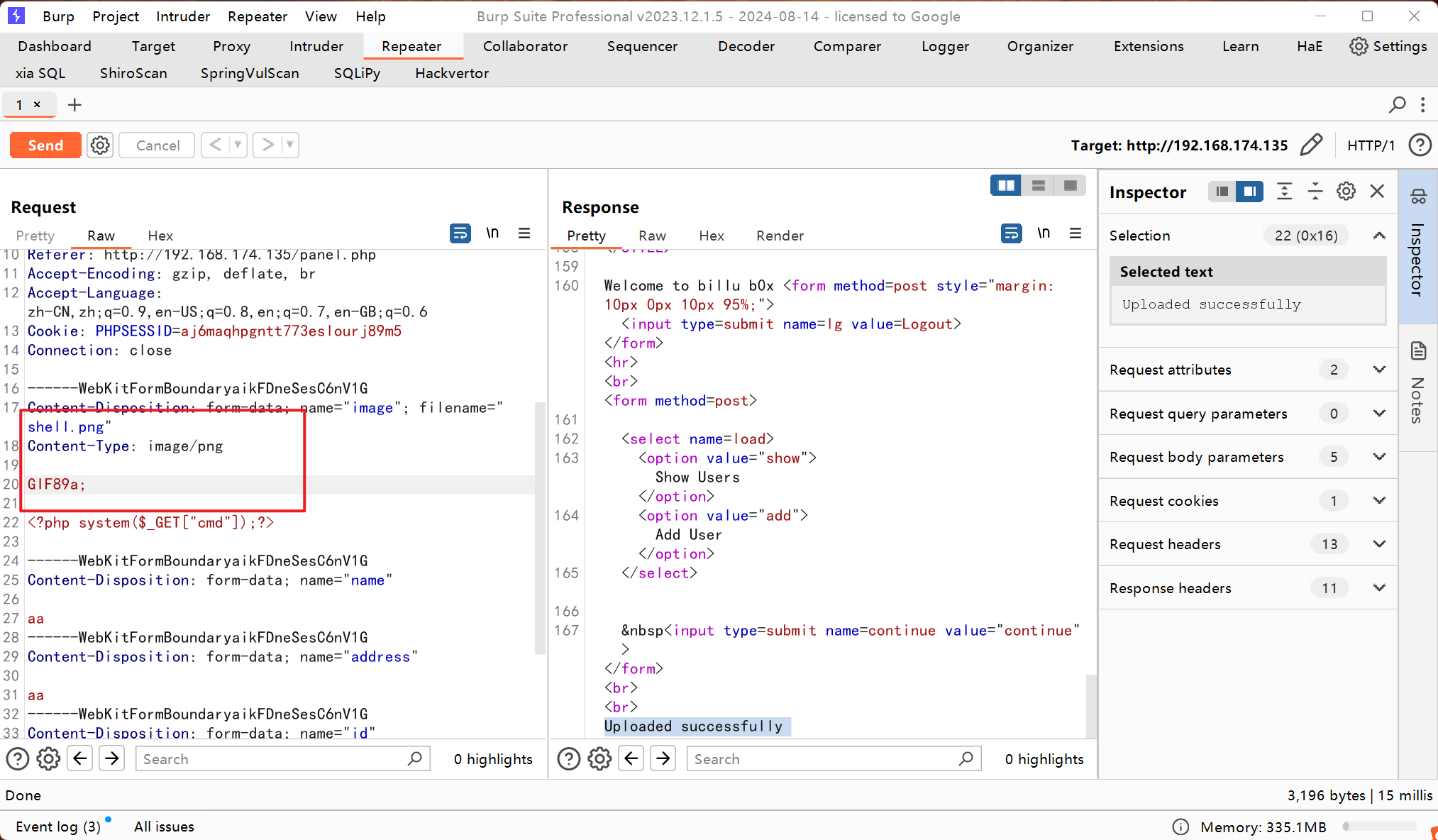Go to the previous request in history
This screenshot has width=1438, height=840.
tap(216, 145)
